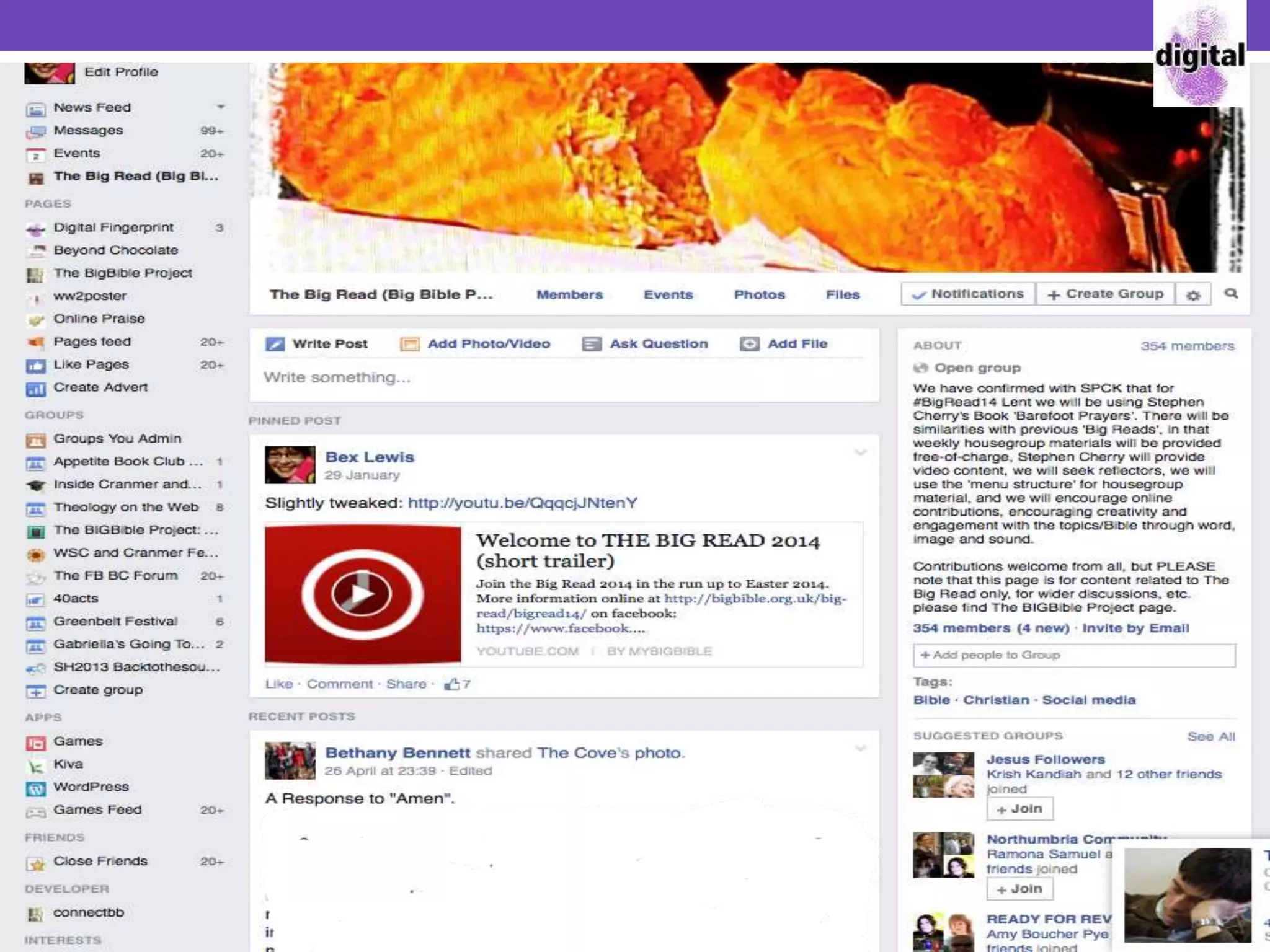
Task: Click the group search magnifier icon
Action: click(x=1232, y=294)
